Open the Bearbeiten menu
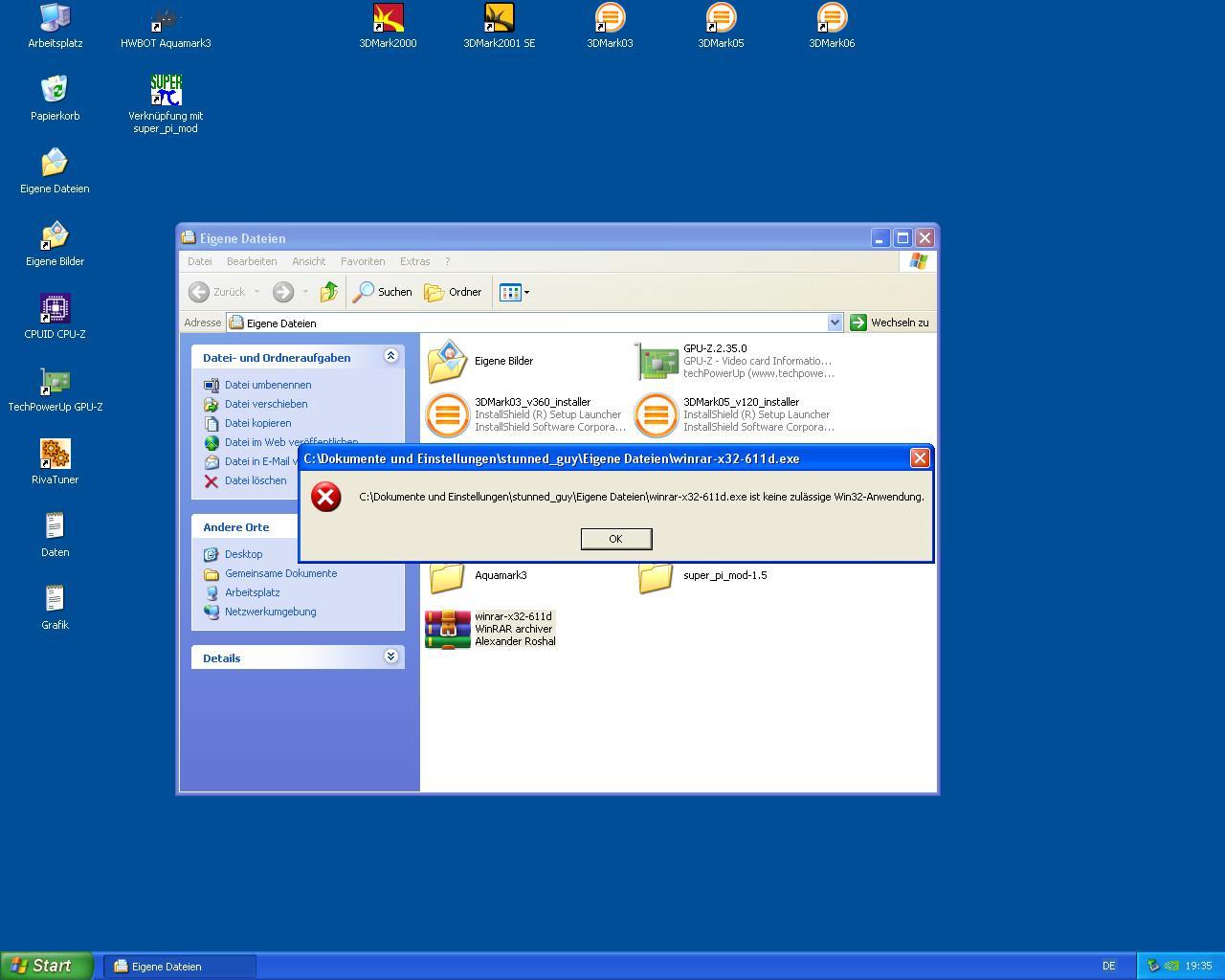This screenshot has width=1225, height=980. click(252, 261)
